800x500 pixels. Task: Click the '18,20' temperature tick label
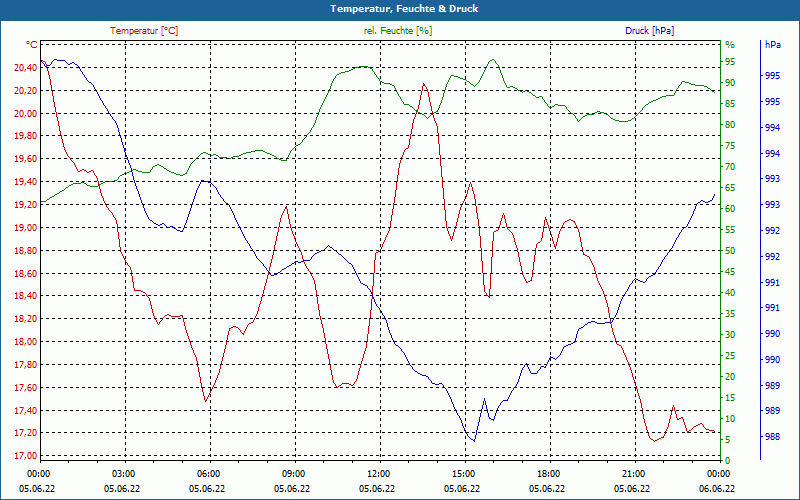click(27, 319)
